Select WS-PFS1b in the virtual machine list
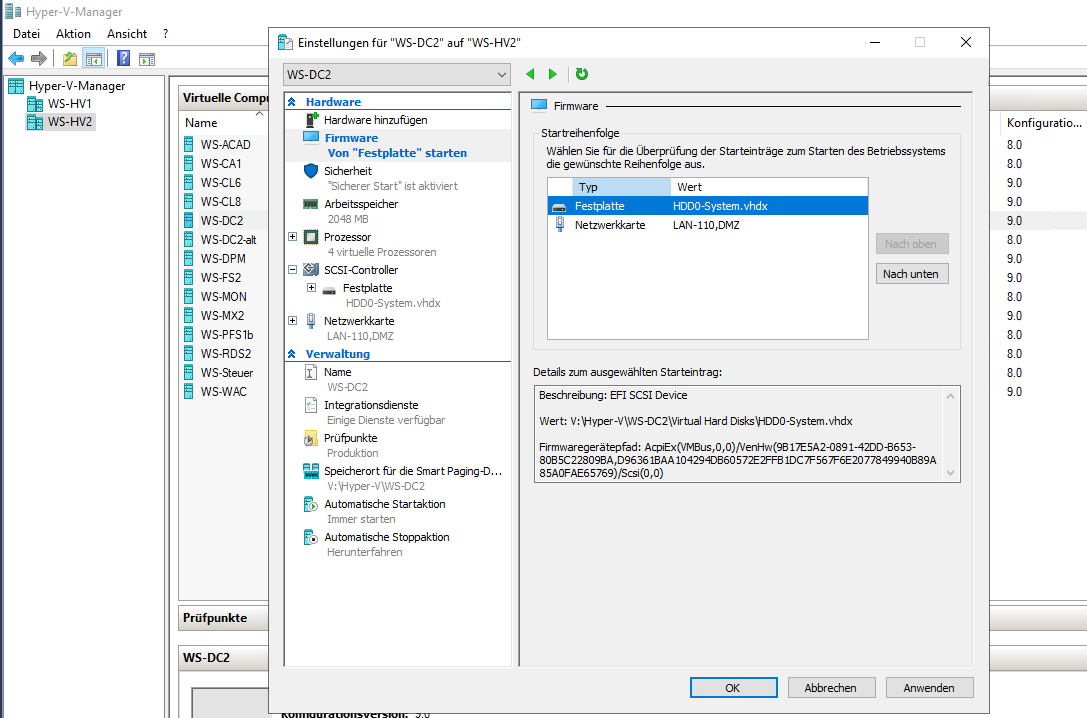Screen dimensions: 1087x718 227,335
